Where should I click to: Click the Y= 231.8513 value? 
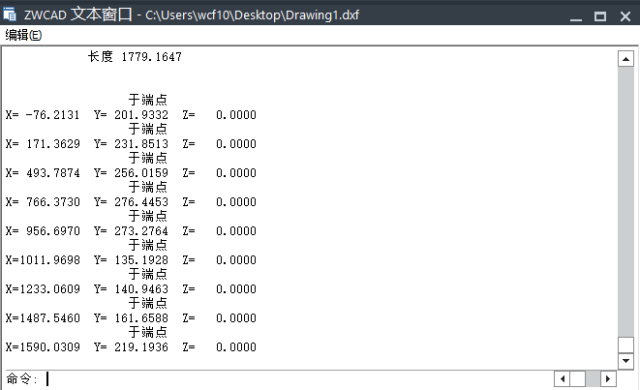131,144
